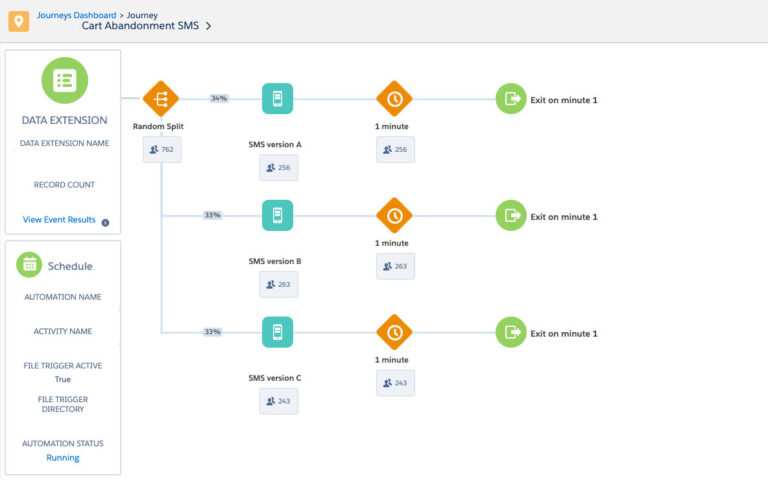Click the 762 contacts count under Random Split
Viewport: 768px width, 480px height.
[161, 150]
